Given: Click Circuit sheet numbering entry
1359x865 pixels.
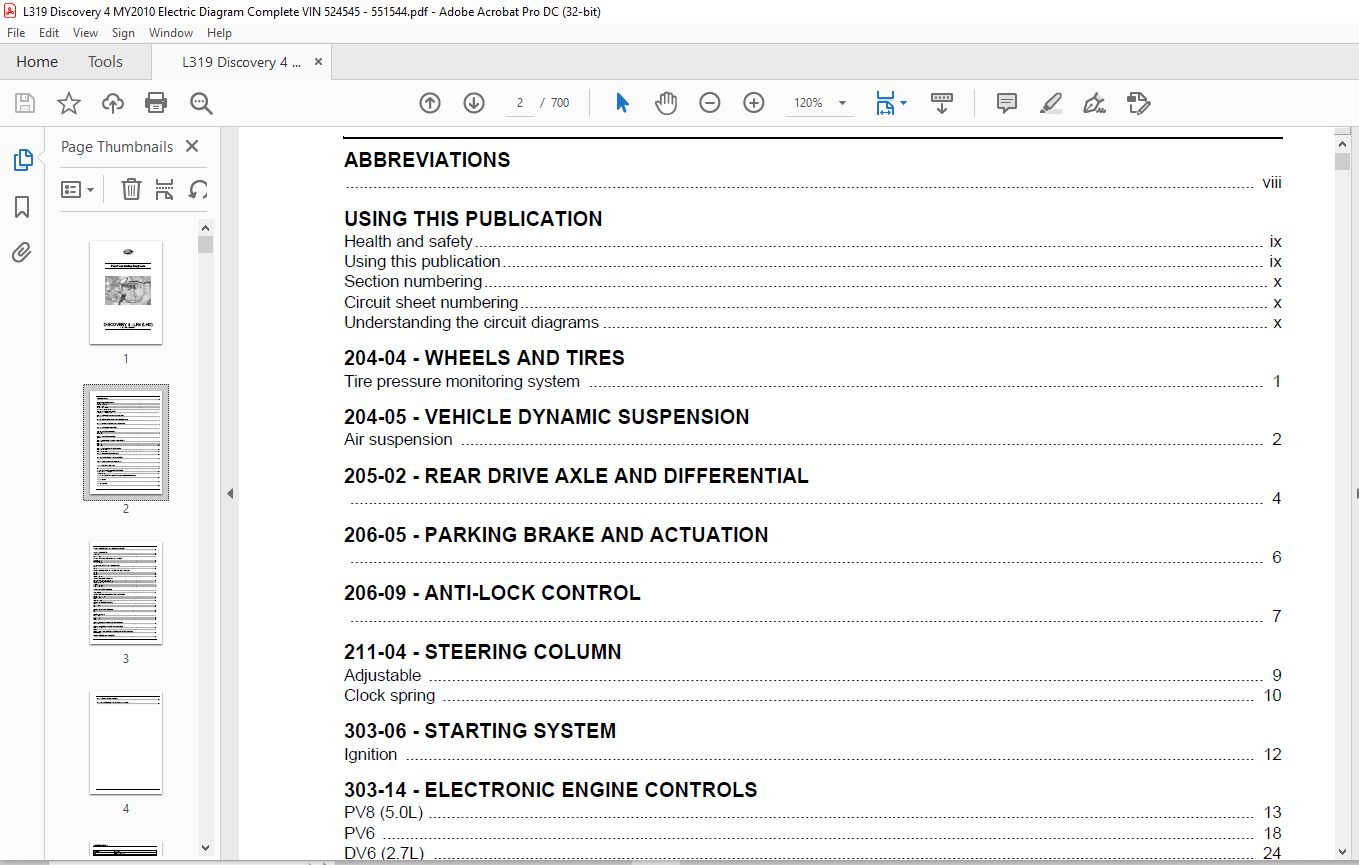Looking at the screenshot, I should 813,302.
